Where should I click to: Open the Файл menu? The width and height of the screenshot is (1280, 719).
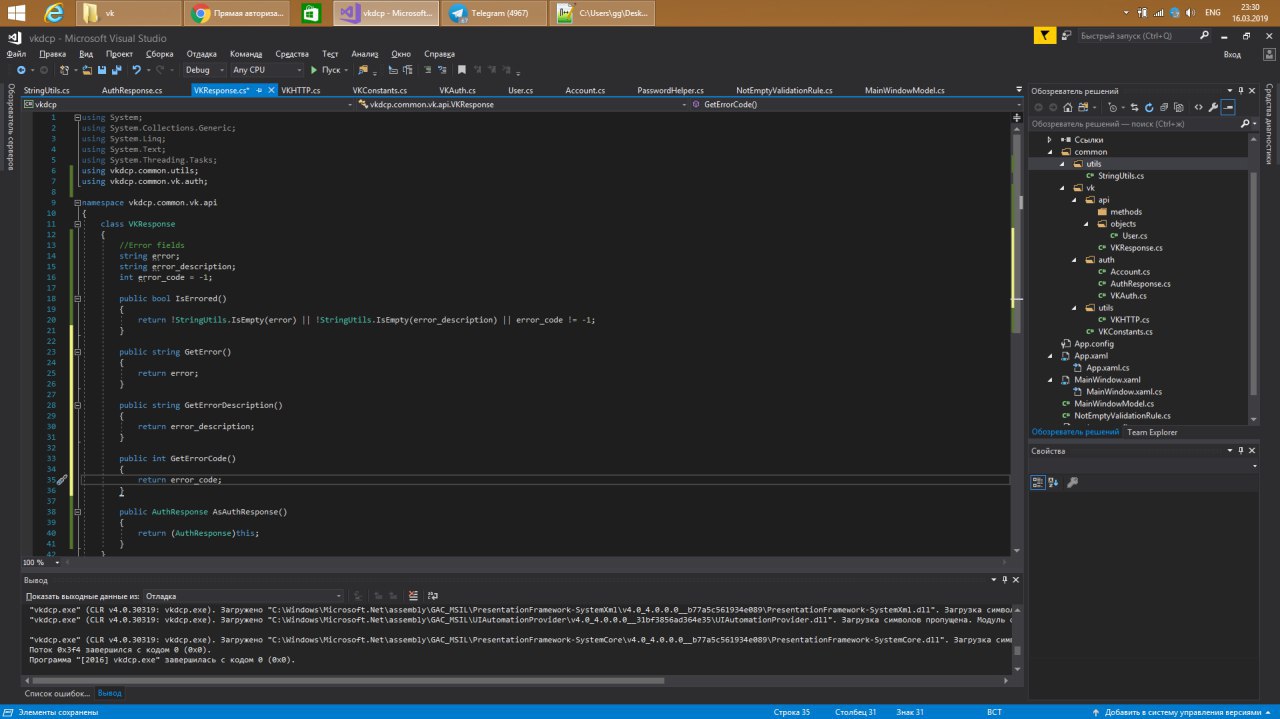coord(16,54)
